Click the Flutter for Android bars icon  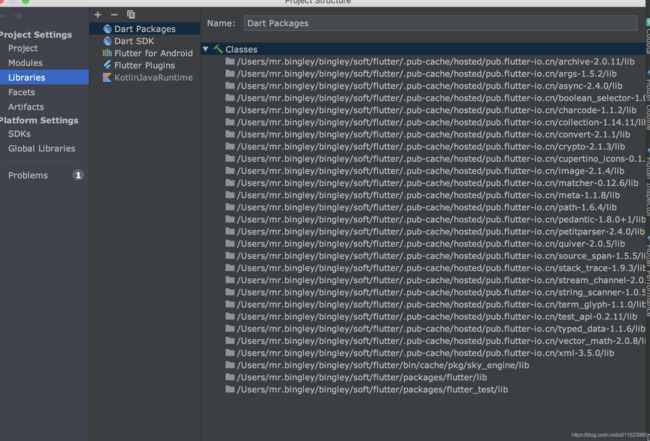click(x=107, y=53)
